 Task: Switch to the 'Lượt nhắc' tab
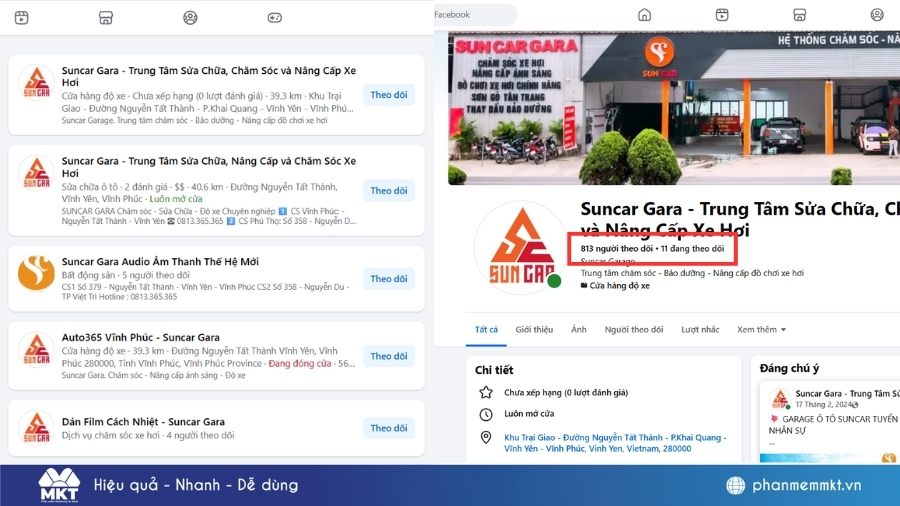pos(700,330)
